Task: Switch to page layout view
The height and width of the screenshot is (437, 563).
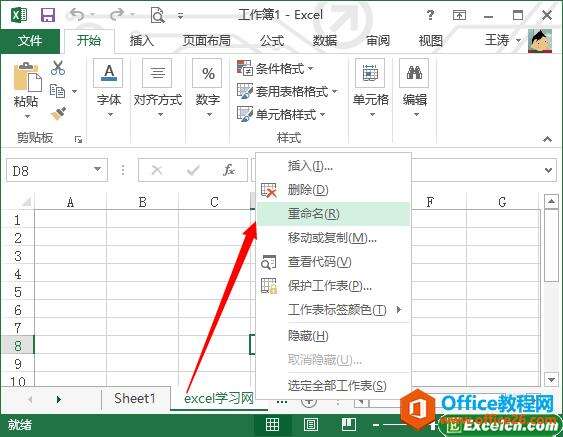Action: point(311,425)
